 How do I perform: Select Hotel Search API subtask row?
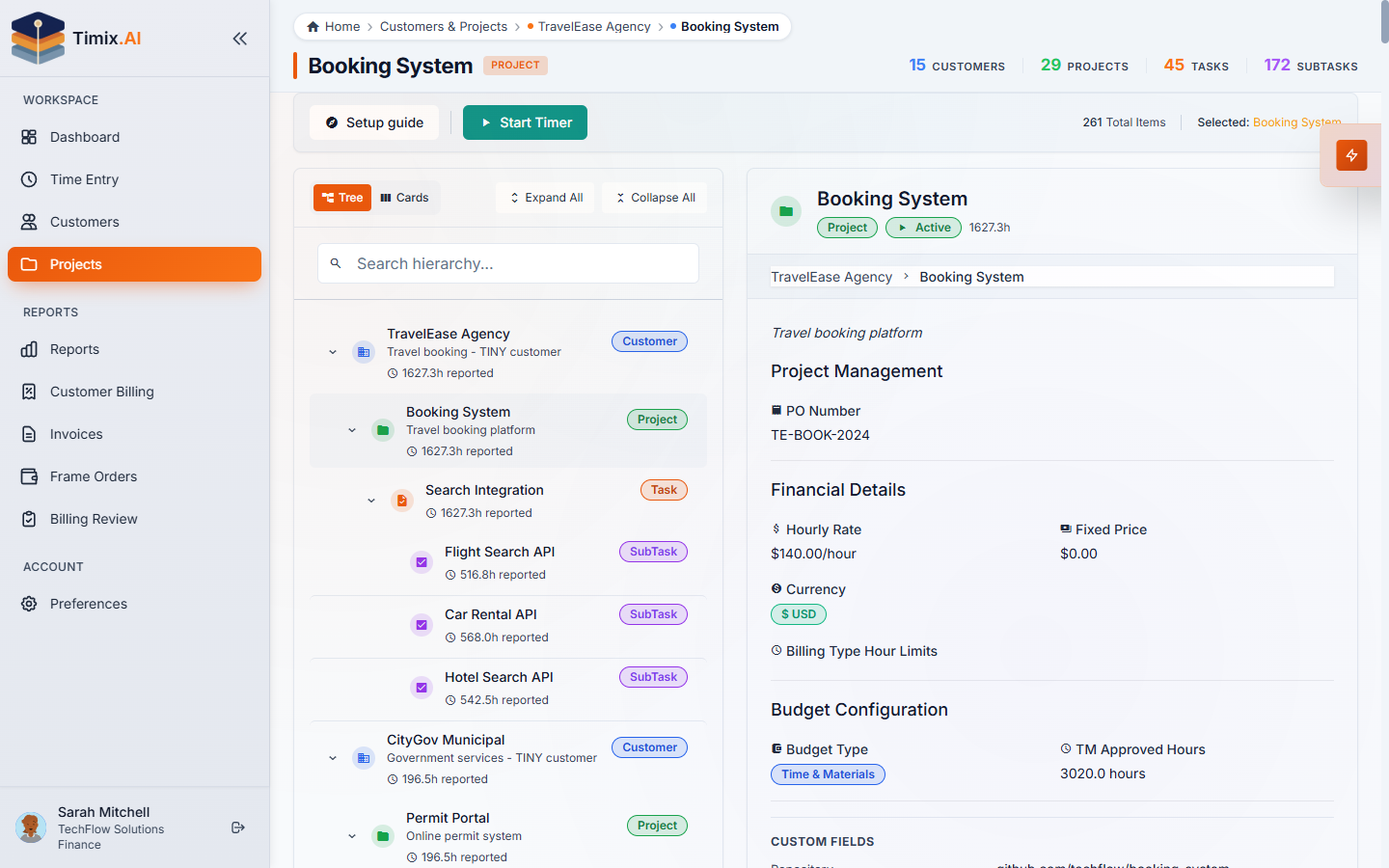pyautogui.click(x=508, y=689)
